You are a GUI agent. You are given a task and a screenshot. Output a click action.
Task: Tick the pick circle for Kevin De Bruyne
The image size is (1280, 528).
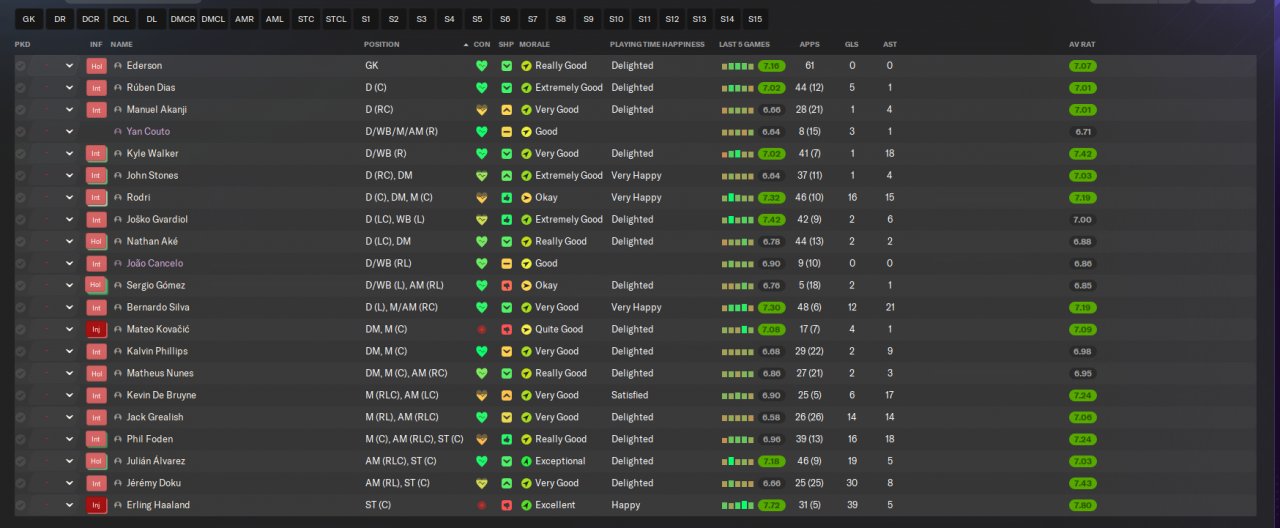(20, 396)
